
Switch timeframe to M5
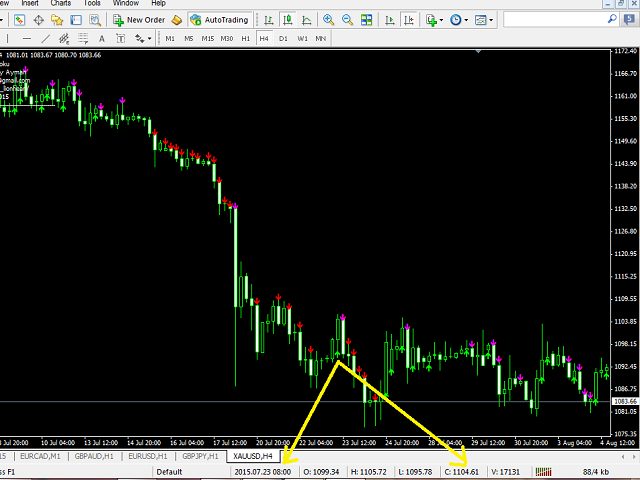(189, 39)
